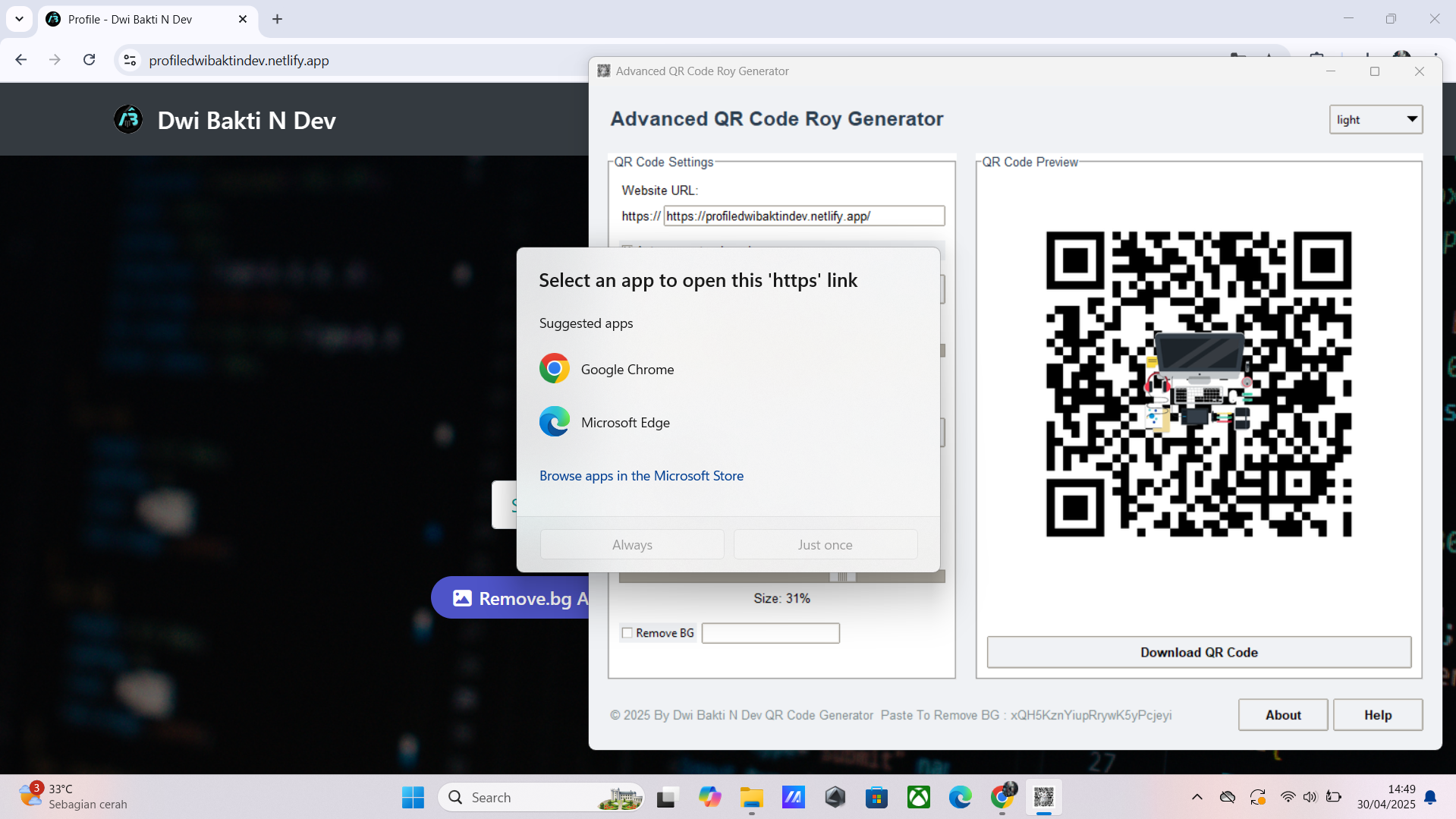The image size is (1456, 819).
Task: Open Microsoft Store from taskbar
Action: click(876, 797)
